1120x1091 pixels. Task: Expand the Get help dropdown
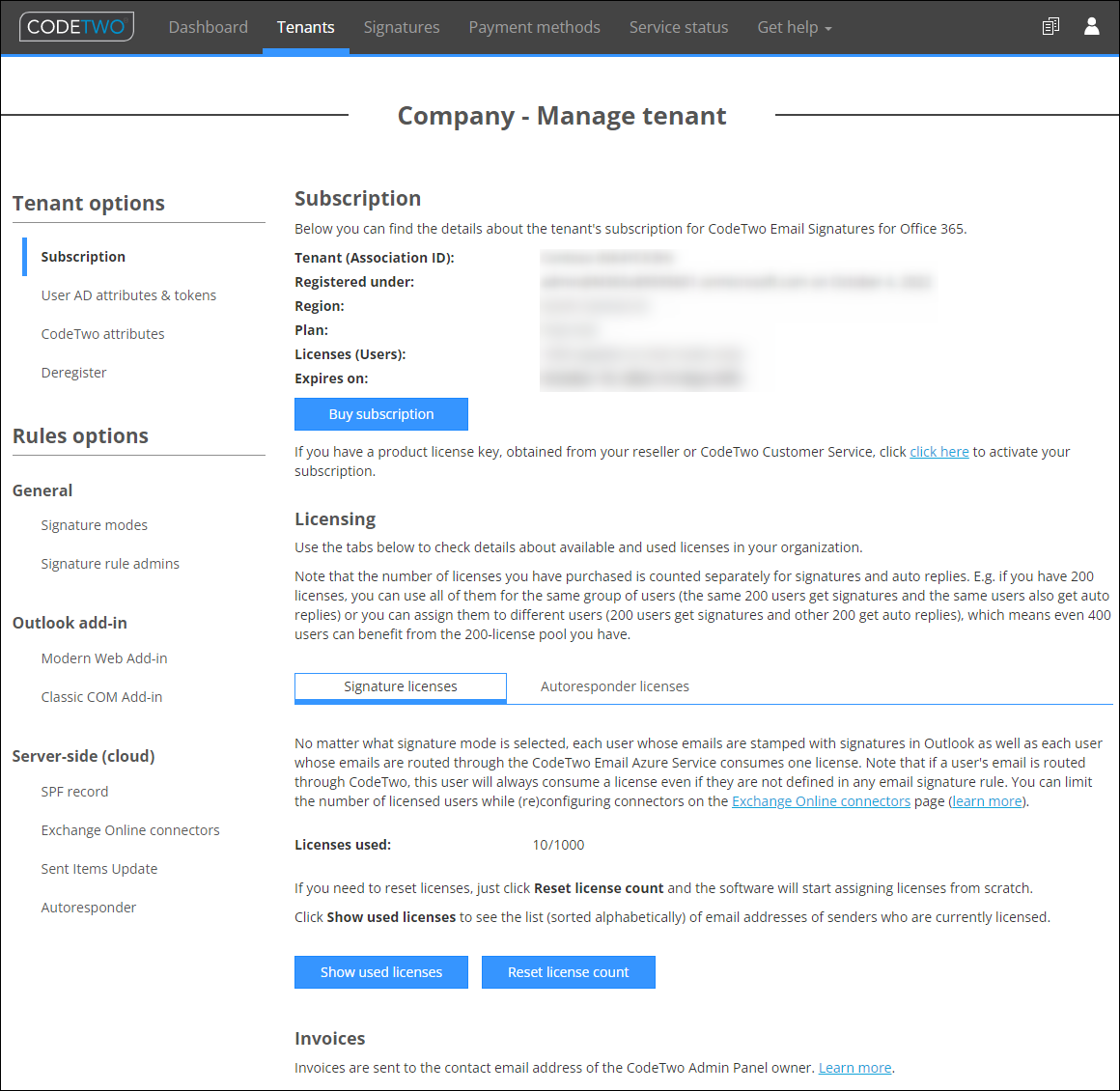tap(795, 27)
